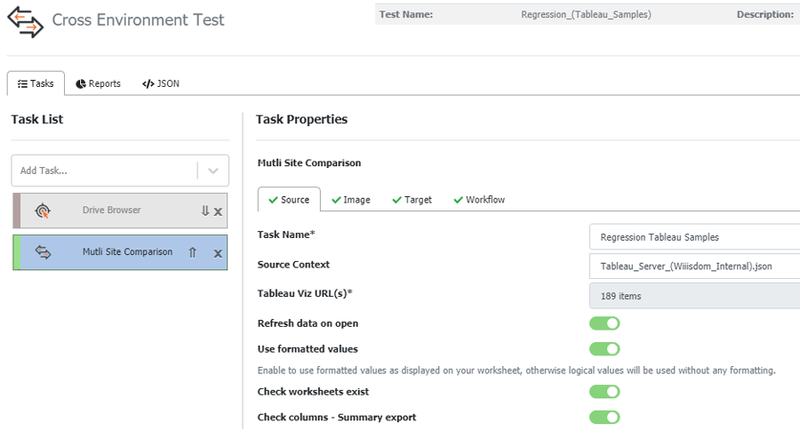
Task: Open the Tableau Viz URL(s) 189 items field
Action: (x=695, y=296)
